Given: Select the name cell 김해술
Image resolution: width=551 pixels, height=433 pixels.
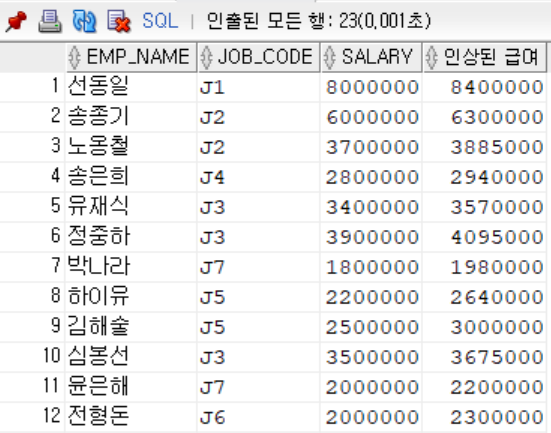Looking at the screenshot, I should pyautogui.click(x=131, y=327).
